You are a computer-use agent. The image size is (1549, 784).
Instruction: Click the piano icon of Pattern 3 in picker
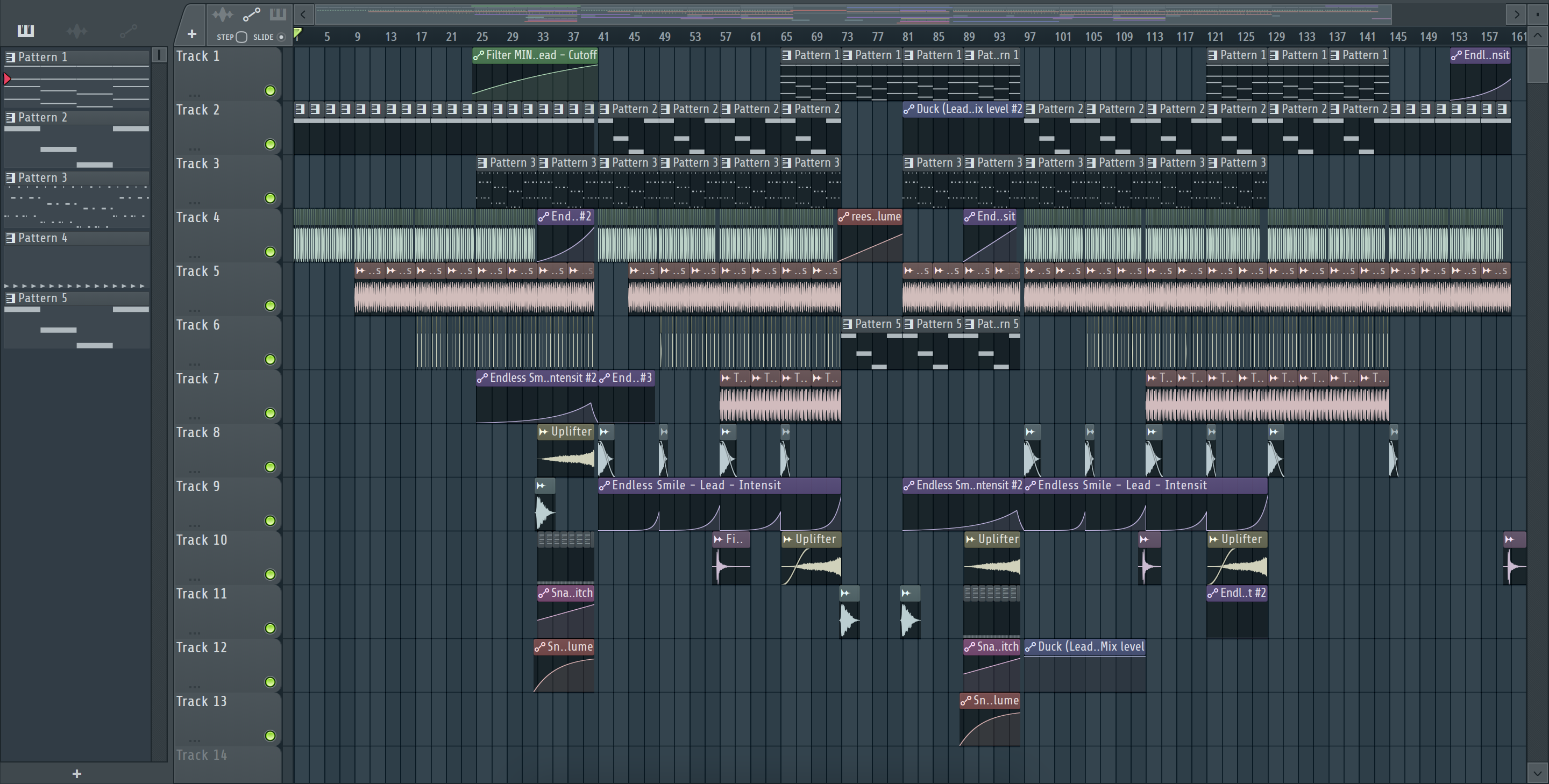pos(10,177)
